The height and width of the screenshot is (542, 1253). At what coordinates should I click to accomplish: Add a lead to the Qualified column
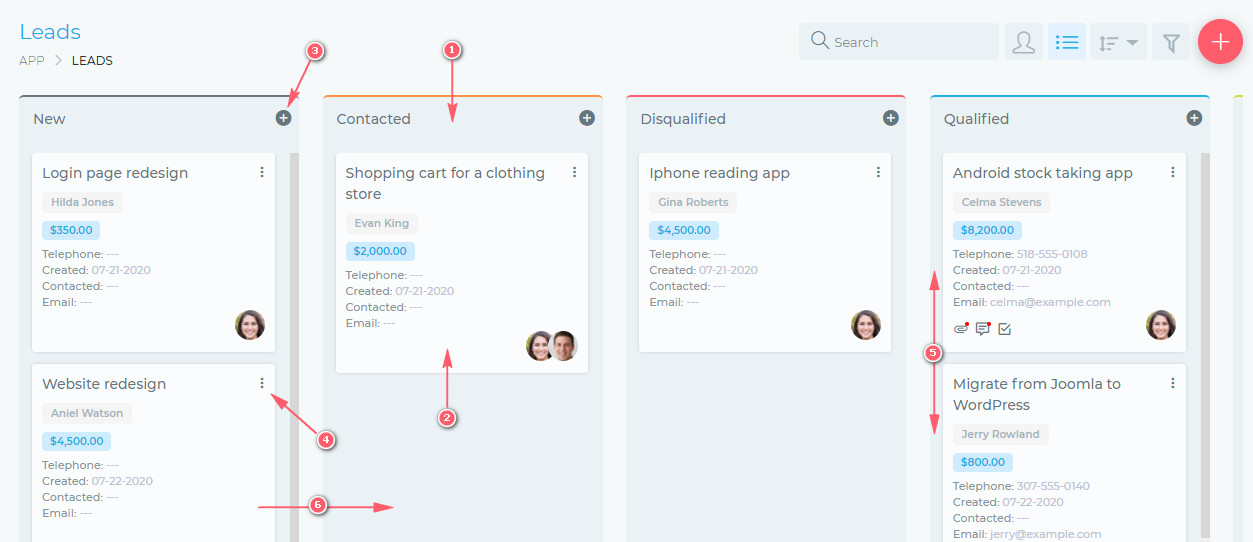pos(1194,118)
